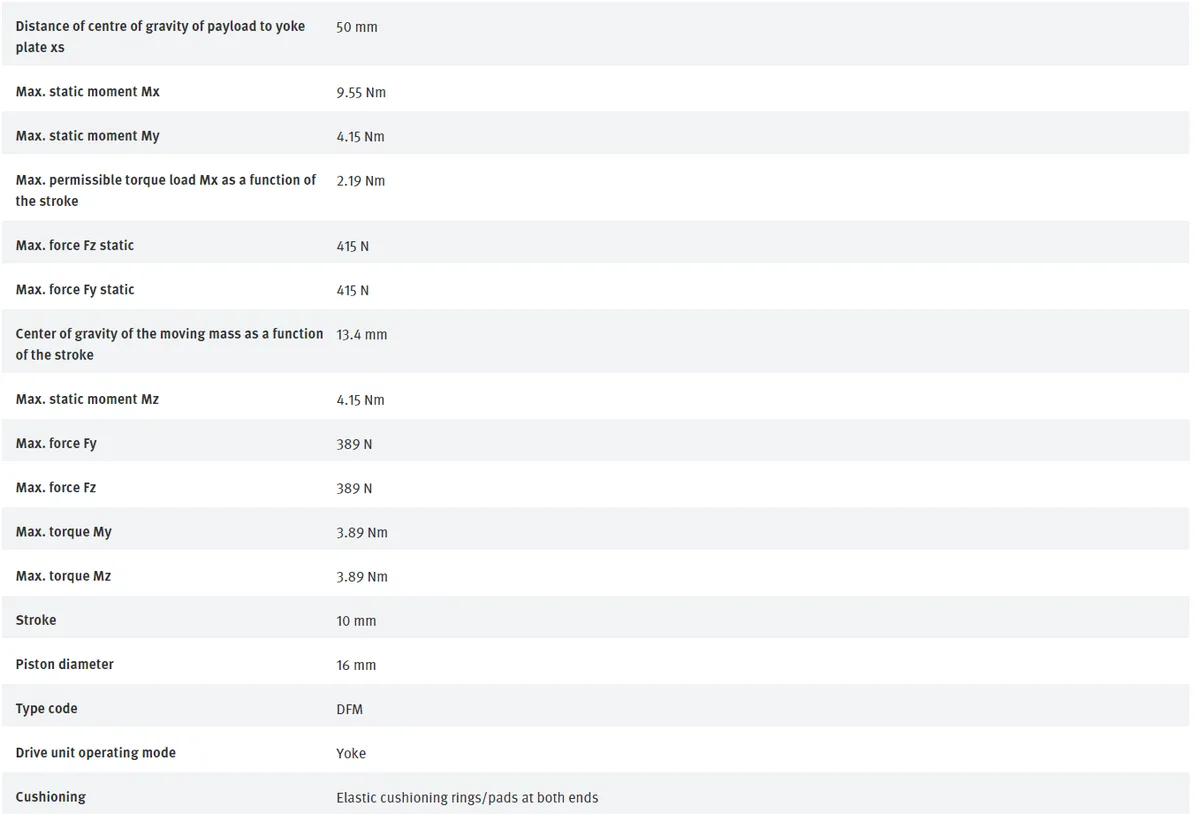Select the 'Drive unit operating mode' label
The image size is (1200, 814).
(95, 753)
